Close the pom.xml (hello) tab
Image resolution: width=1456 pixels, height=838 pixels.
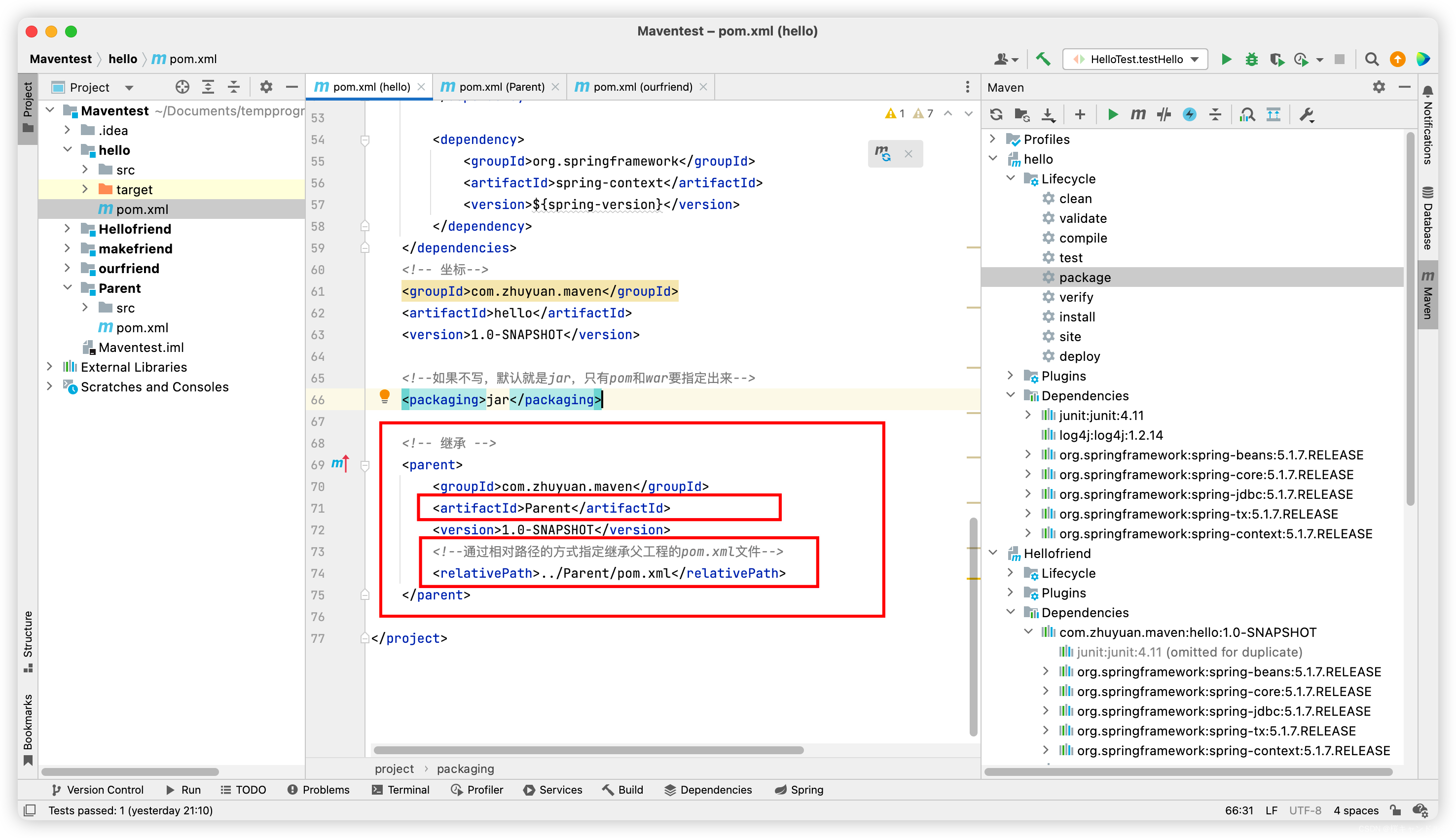coord(421,87)
